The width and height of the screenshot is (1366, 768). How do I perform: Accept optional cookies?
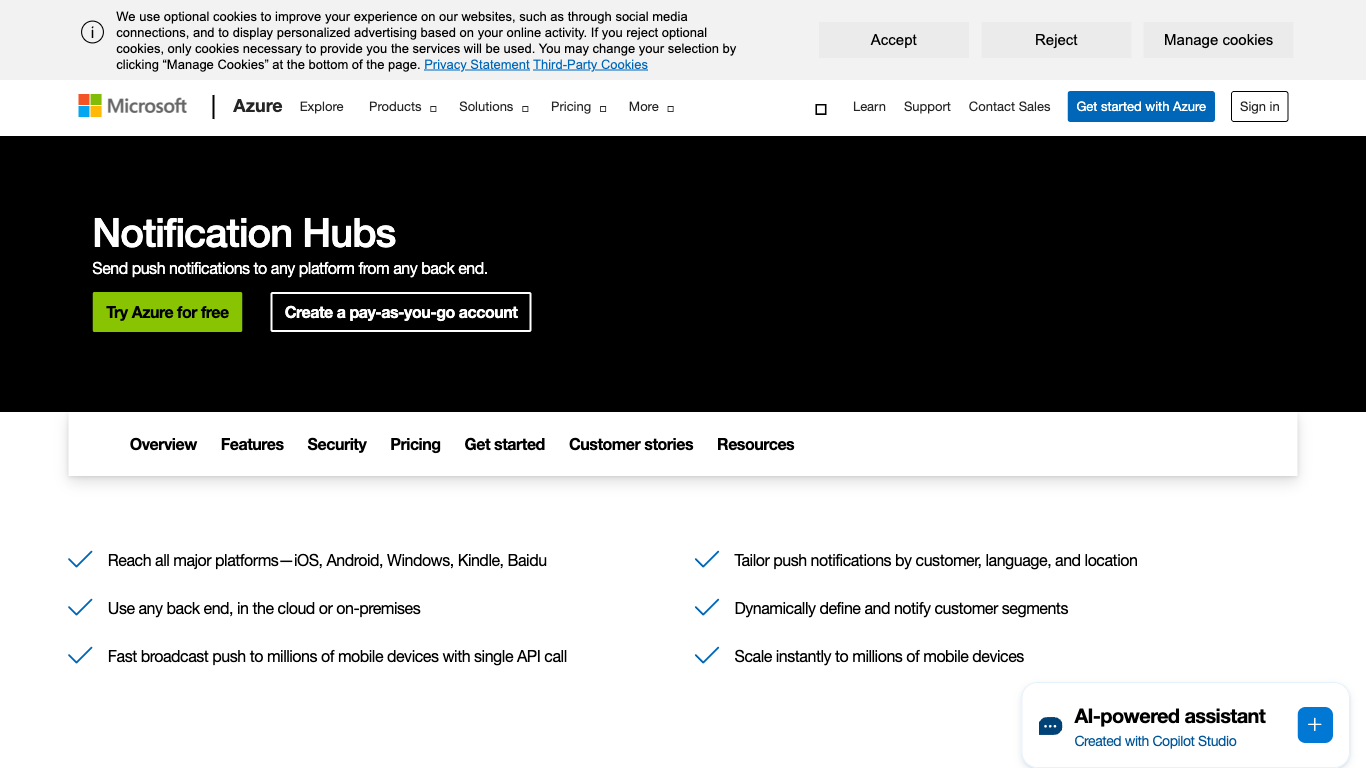tap(894, 40)
